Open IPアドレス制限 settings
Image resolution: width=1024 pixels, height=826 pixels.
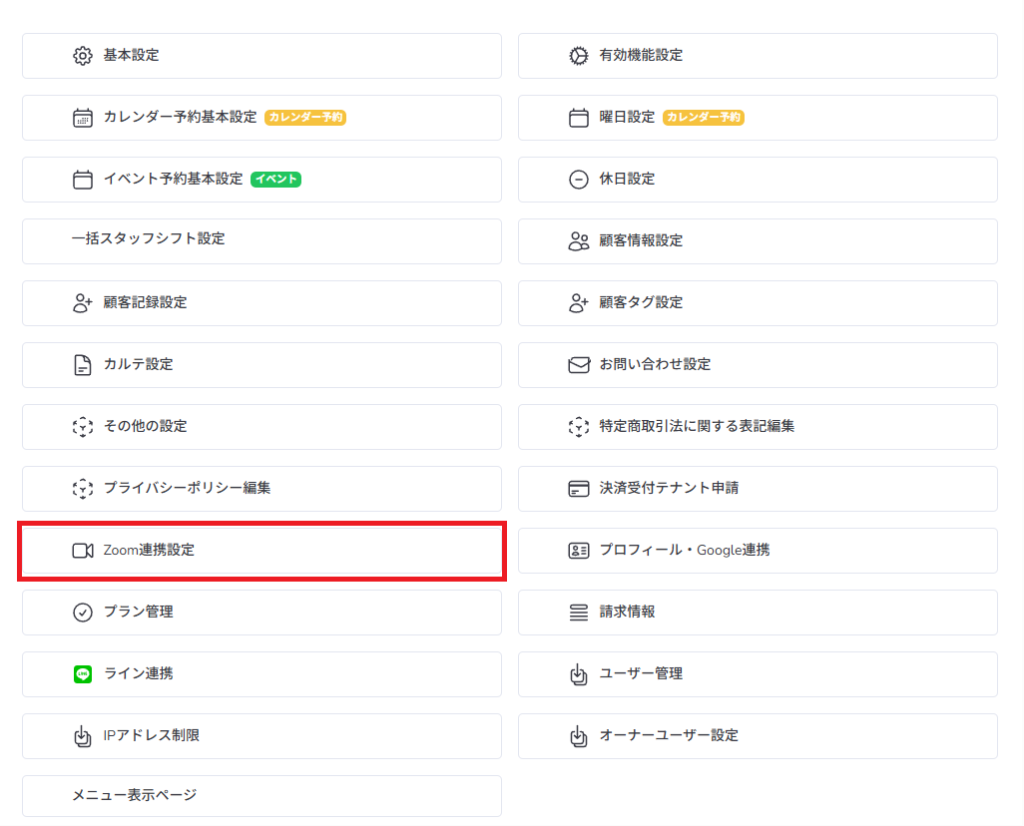pos(151,736)
